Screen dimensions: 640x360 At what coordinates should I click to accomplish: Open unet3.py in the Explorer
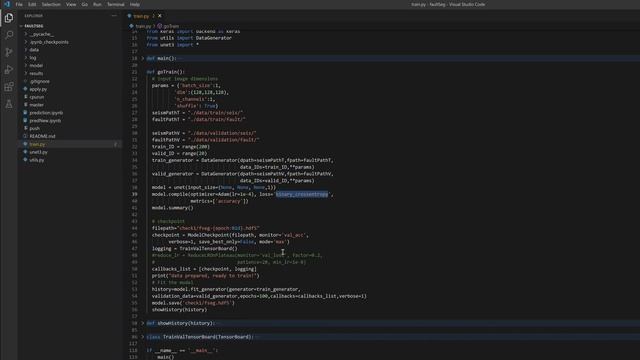(x=38, y=152)
